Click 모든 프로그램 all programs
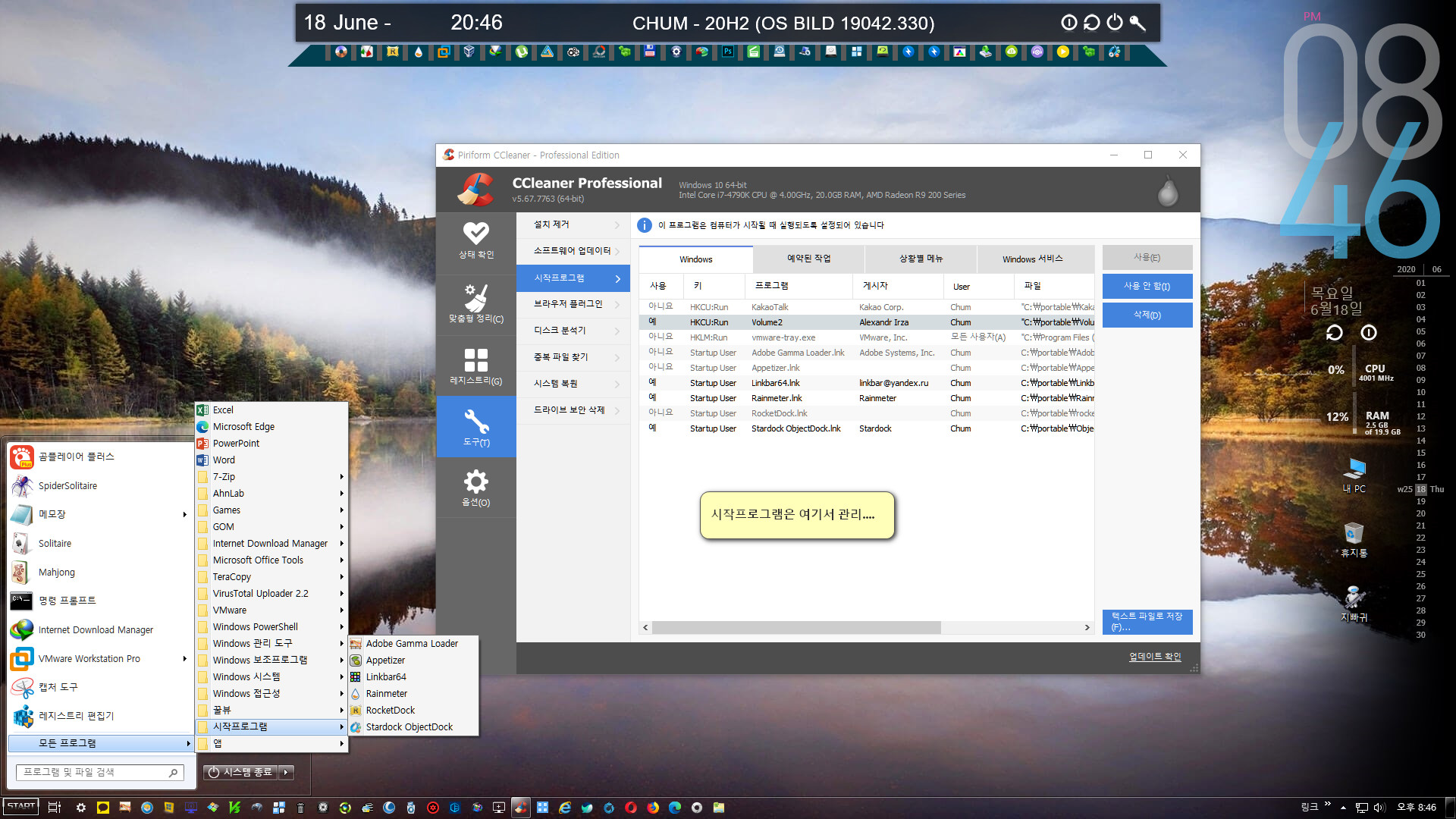1456x819 pixels. [100, 743]
